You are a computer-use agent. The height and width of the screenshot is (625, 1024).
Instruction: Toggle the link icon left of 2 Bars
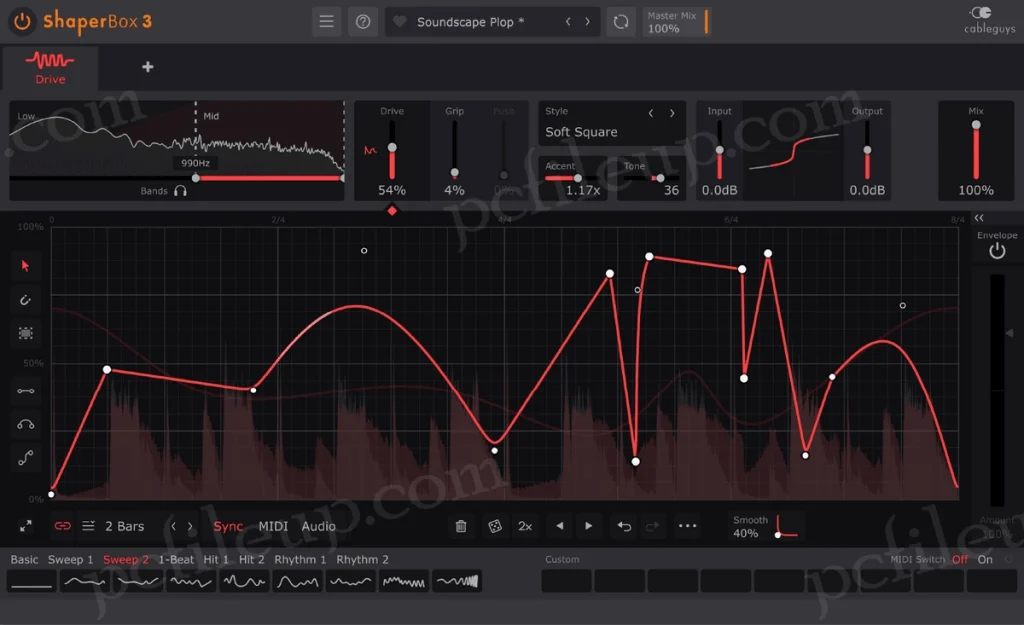point(62,526)
